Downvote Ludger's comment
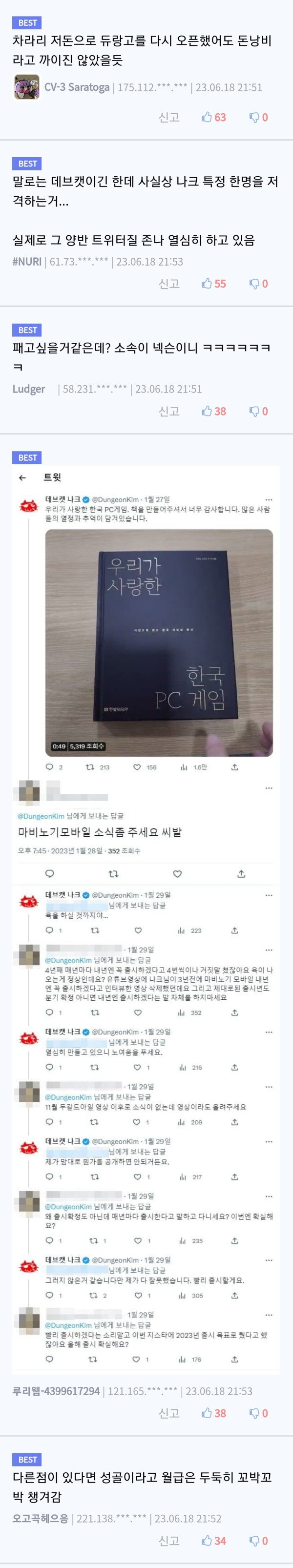 point(258,412)
